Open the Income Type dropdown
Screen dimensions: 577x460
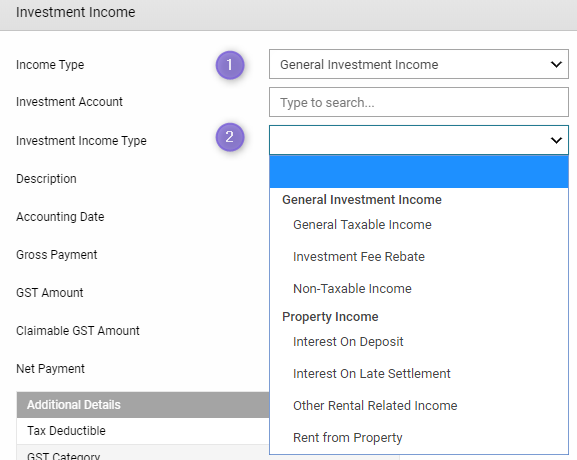pos(419,64)
